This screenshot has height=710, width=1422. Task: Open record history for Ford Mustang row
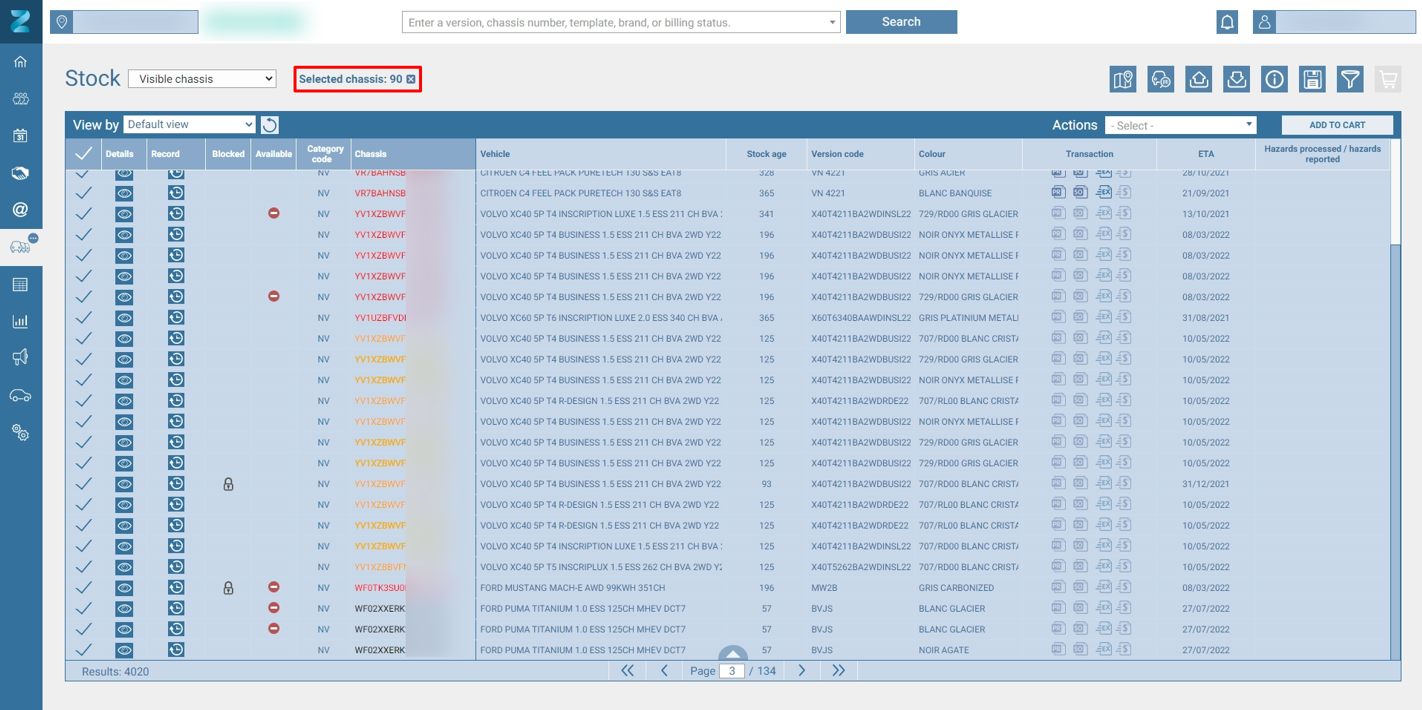pos(176,588)
